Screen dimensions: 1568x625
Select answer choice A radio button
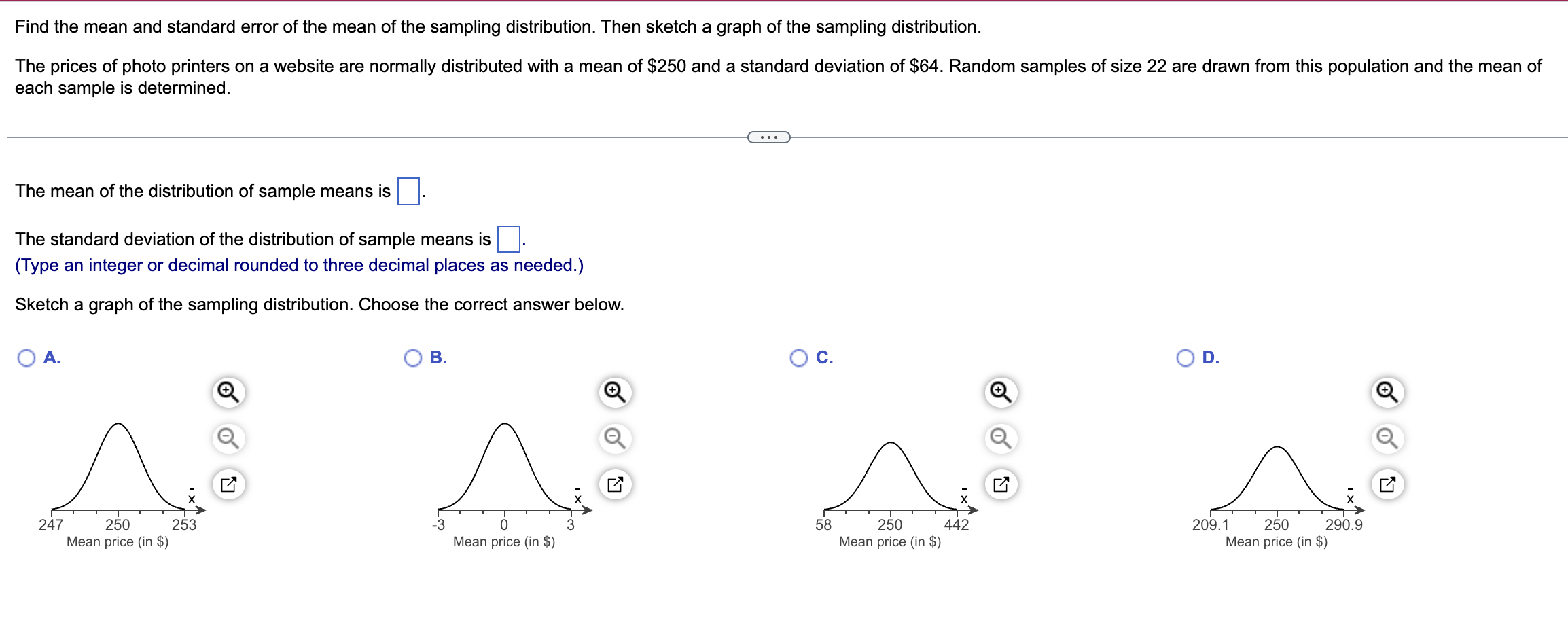27,357
